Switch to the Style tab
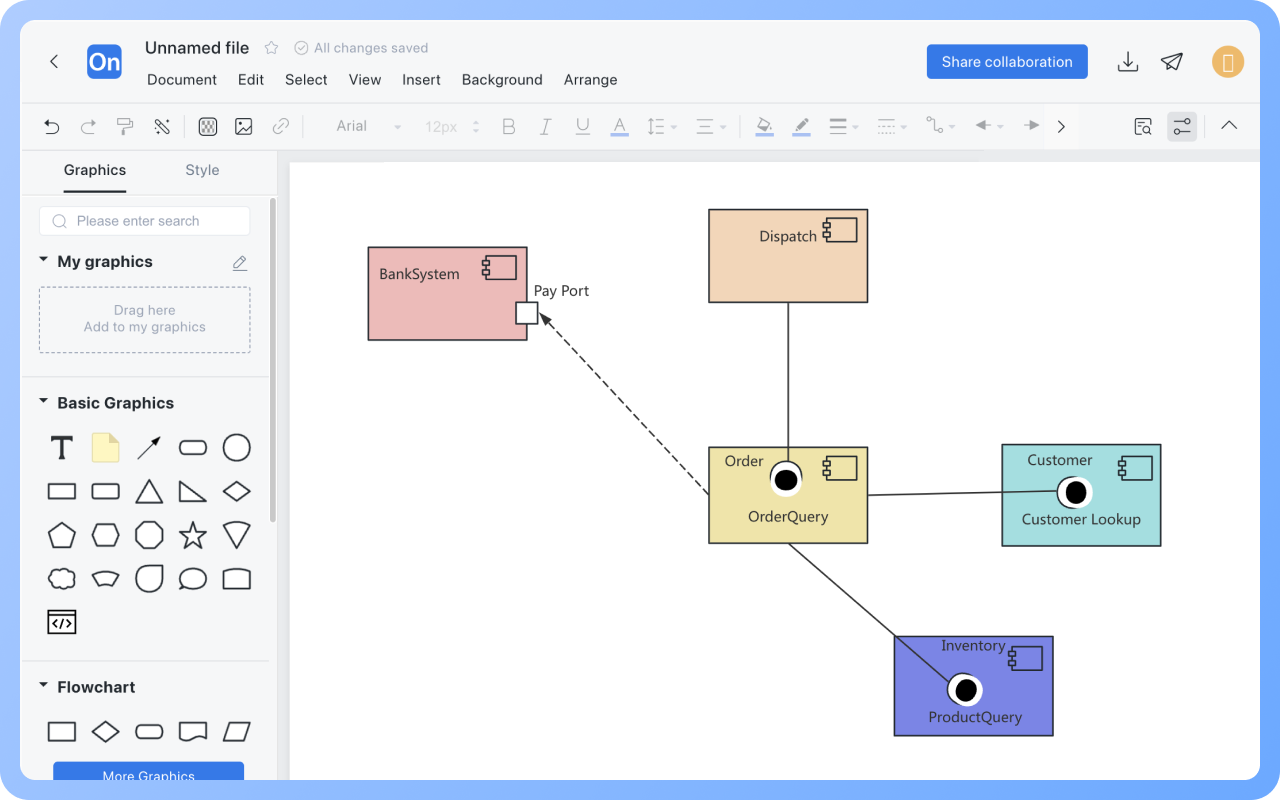 pos(202,170)
